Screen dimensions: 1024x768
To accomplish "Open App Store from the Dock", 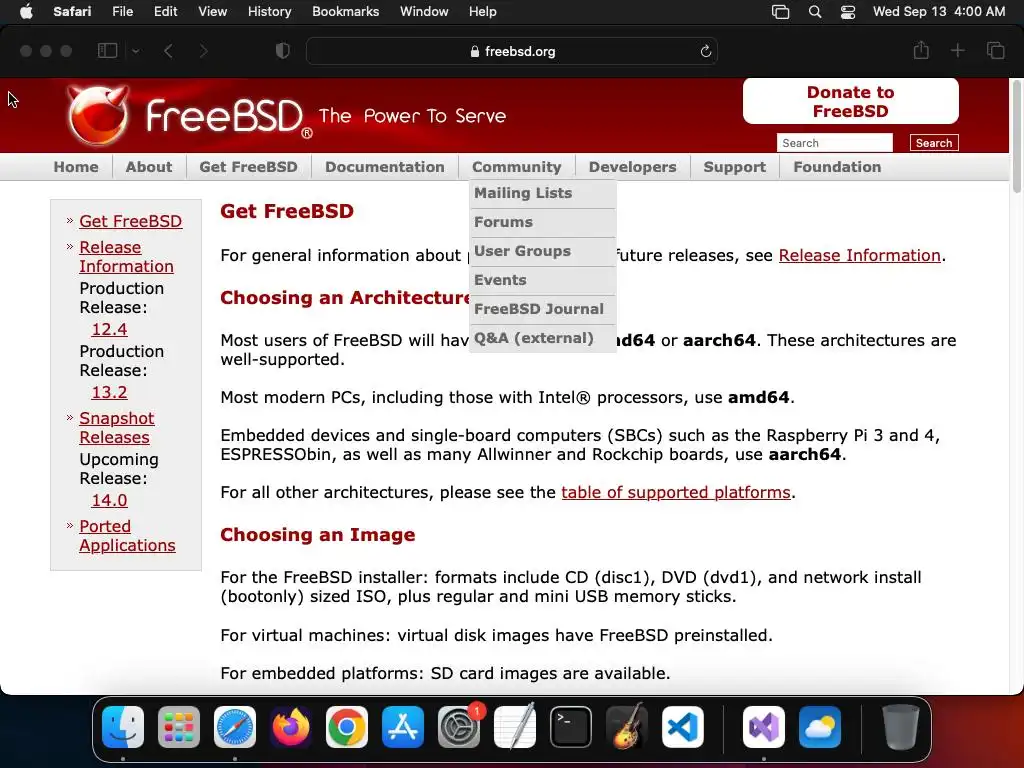I will pyautogui.click(x=403, y=727).
